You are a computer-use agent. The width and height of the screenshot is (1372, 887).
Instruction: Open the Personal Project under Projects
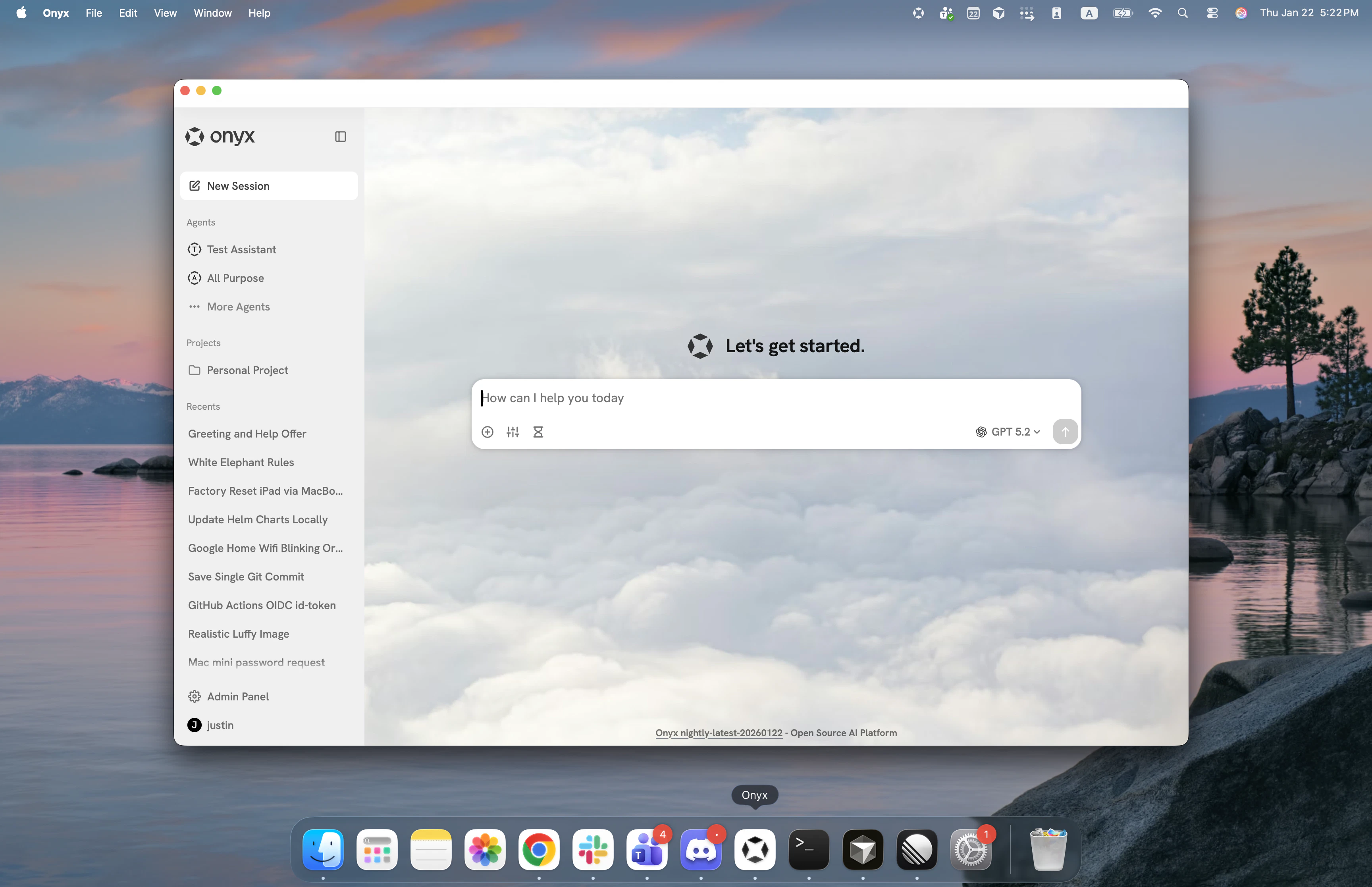(247, 370)
